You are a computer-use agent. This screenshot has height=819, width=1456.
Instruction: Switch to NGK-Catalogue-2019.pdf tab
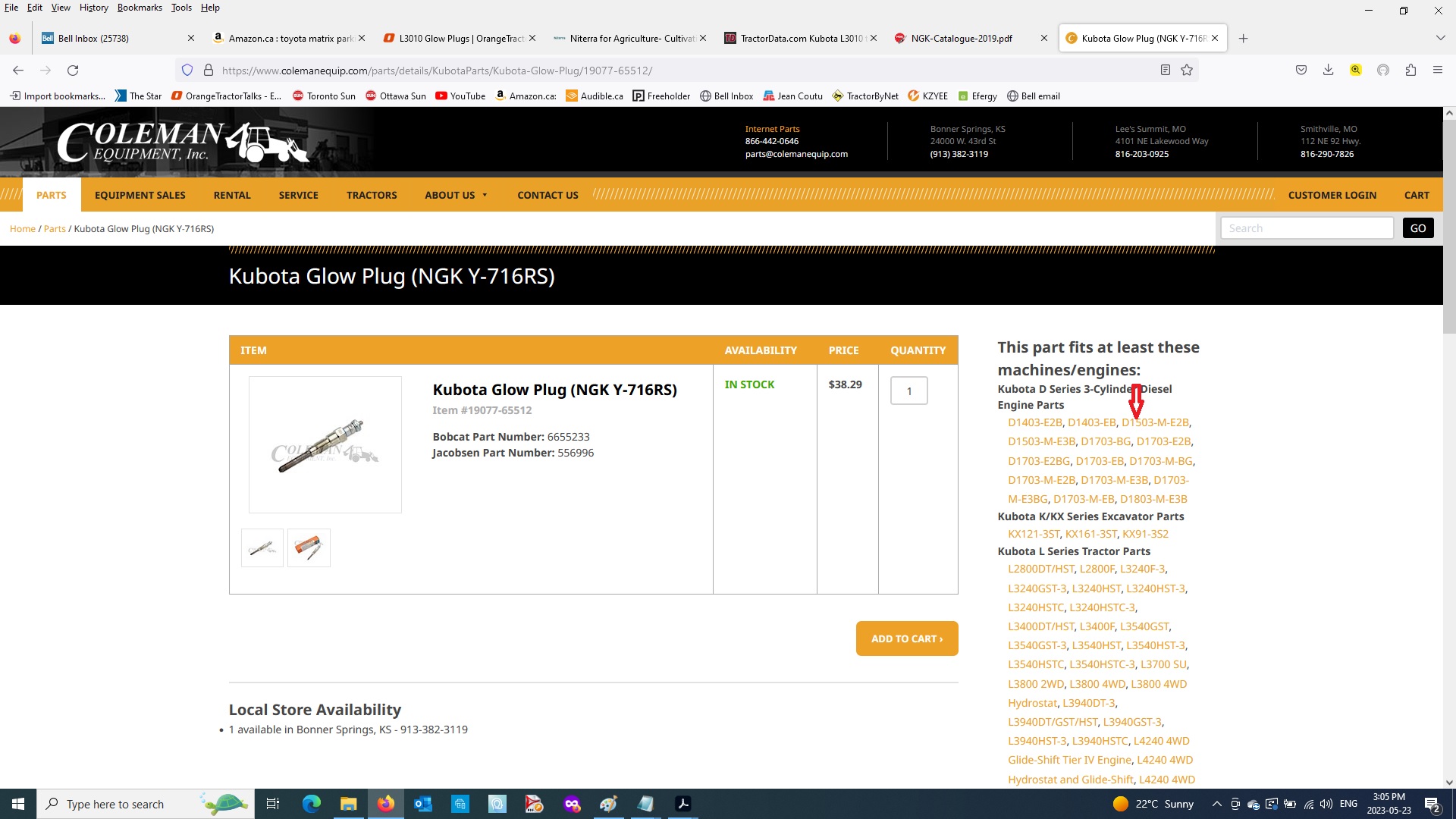tap(961, 38)
